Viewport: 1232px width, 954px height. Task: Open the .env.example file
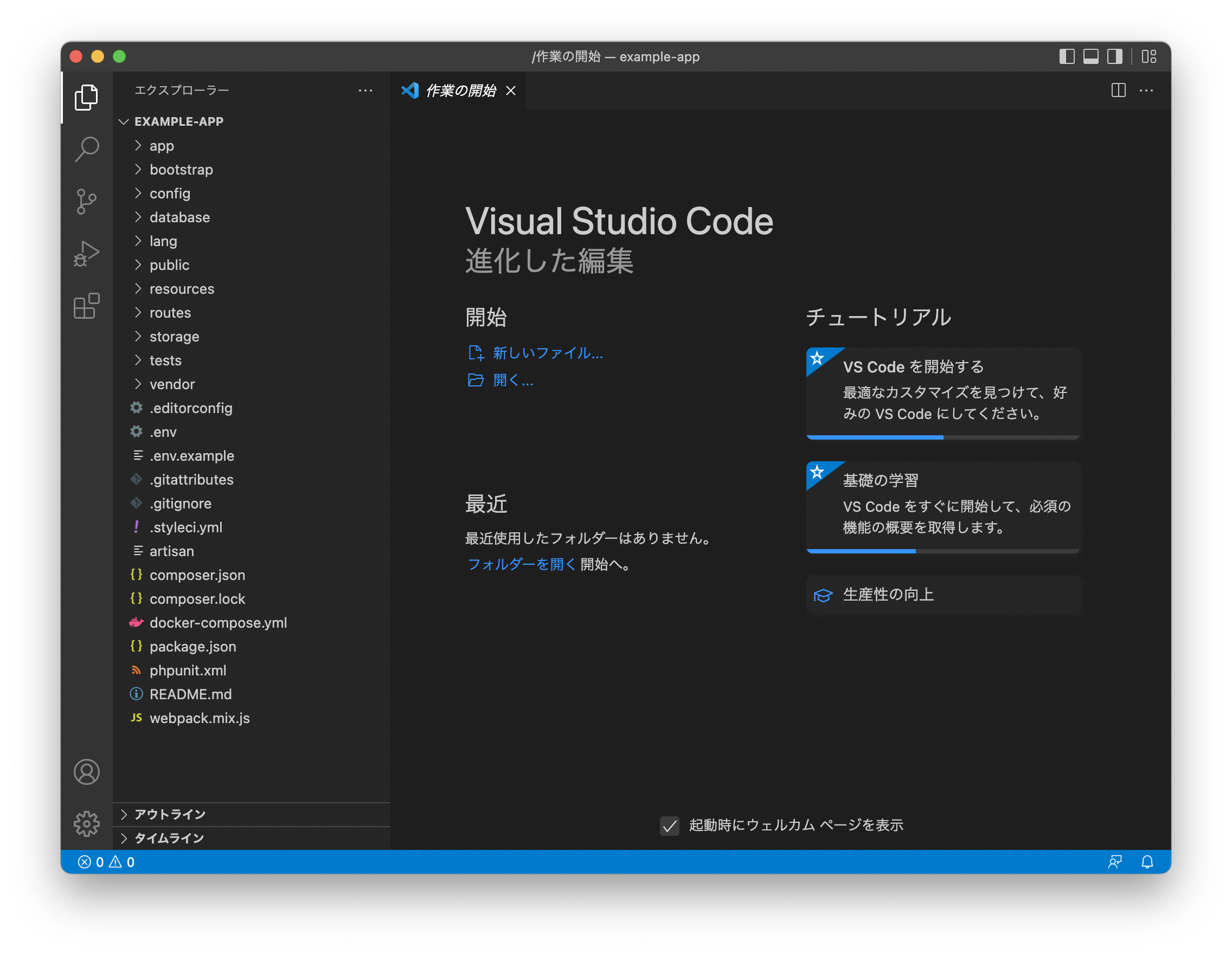[x=252, y=455]
